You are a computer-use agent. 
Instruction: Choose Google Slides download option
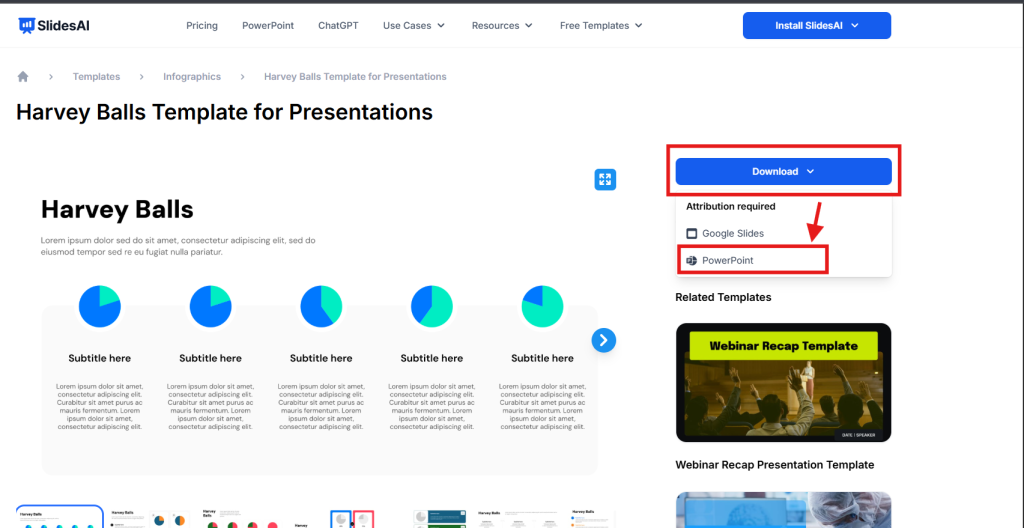pos(724,233)
